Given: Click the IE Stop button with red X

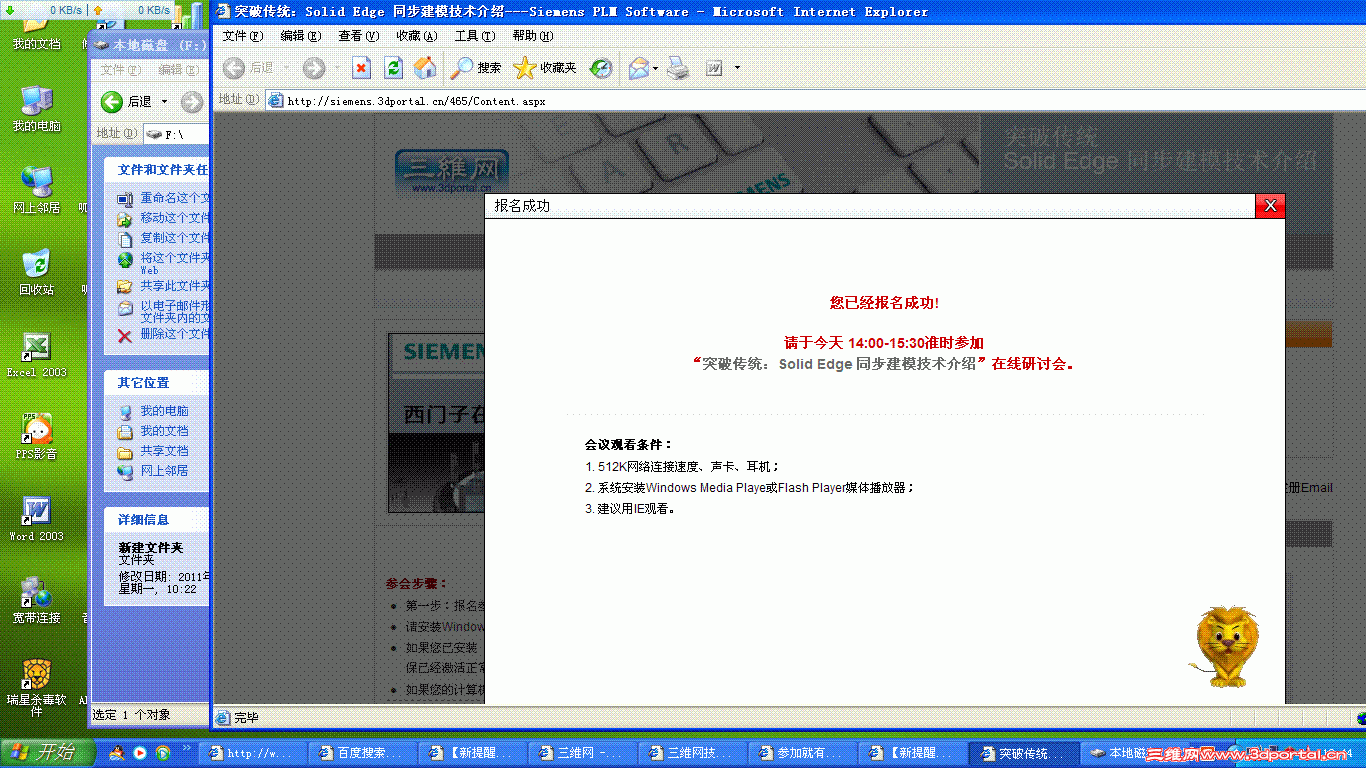Looking at the screenshot, I should (x=362, y=67).
